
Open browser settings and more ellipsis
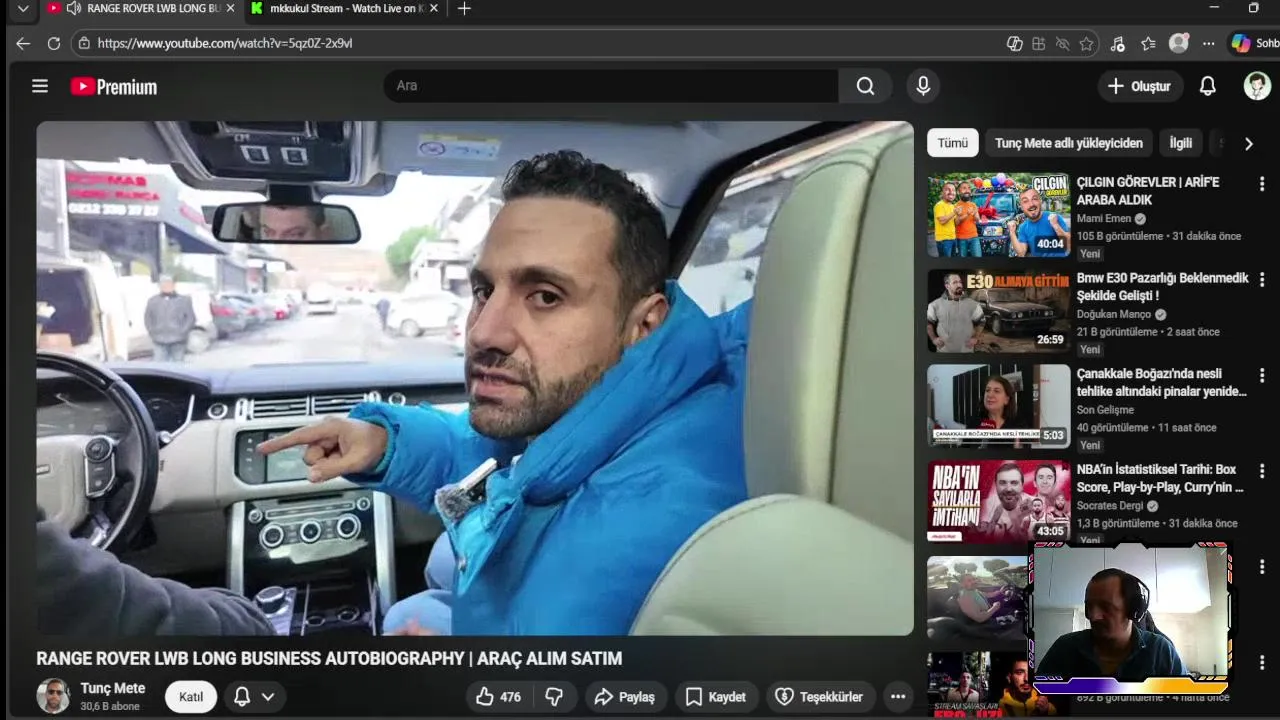pyautogui.click(x=1208, y=43)
